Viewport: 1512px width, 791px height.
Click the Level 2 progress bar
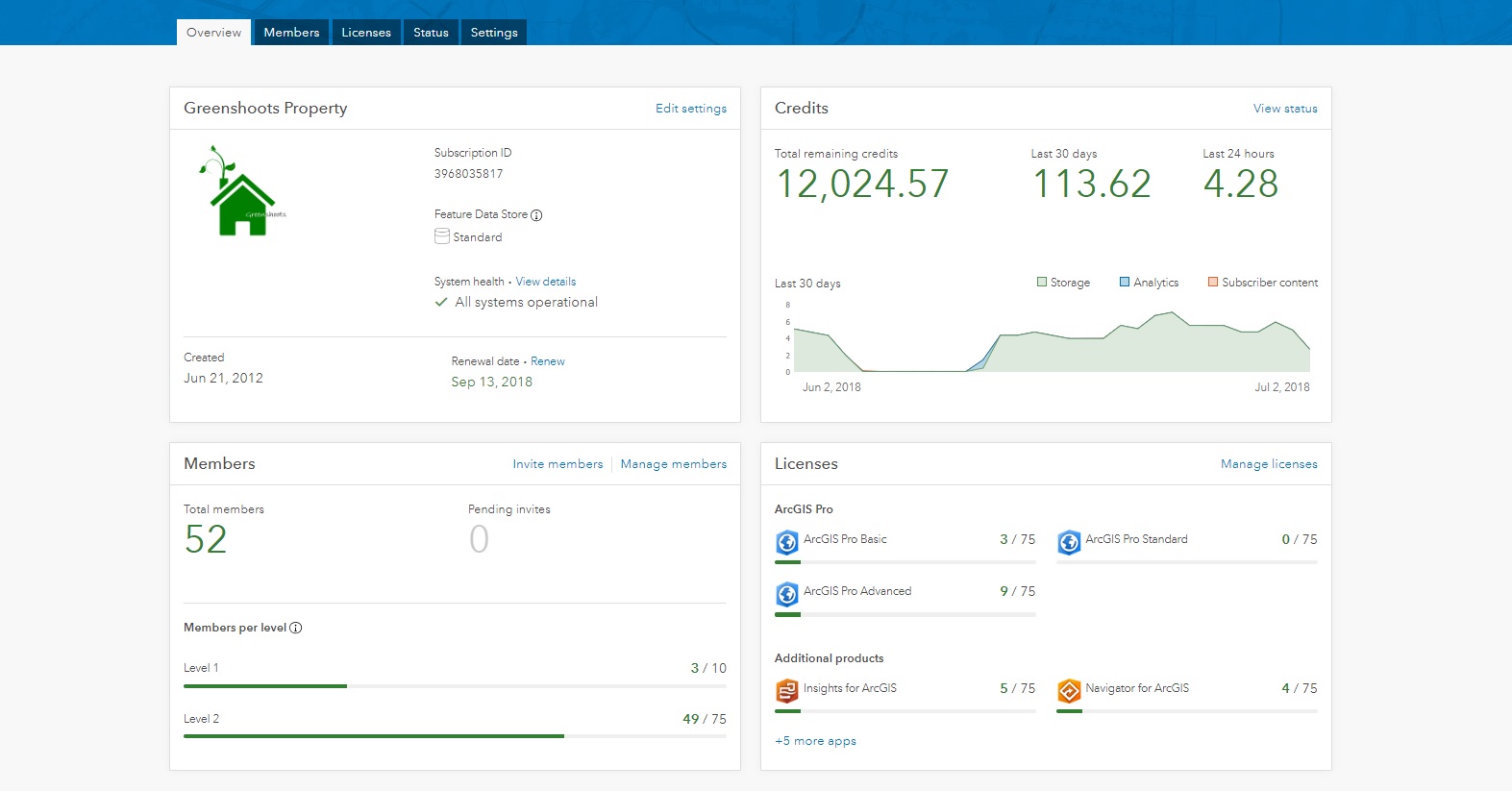tap(455, 736)
